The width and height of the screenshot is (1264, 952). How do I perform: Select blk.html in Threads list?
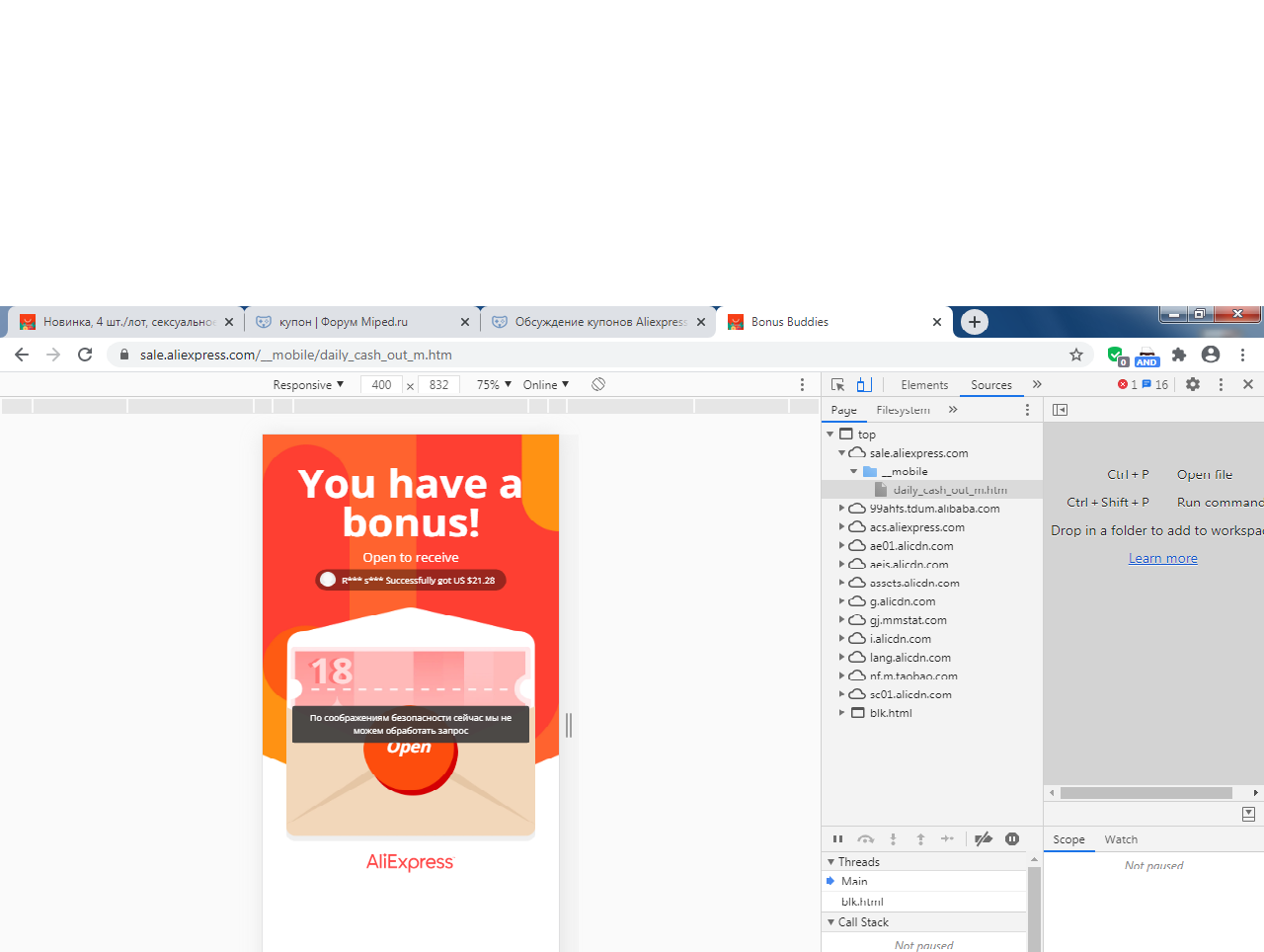(x=862, y=902)
